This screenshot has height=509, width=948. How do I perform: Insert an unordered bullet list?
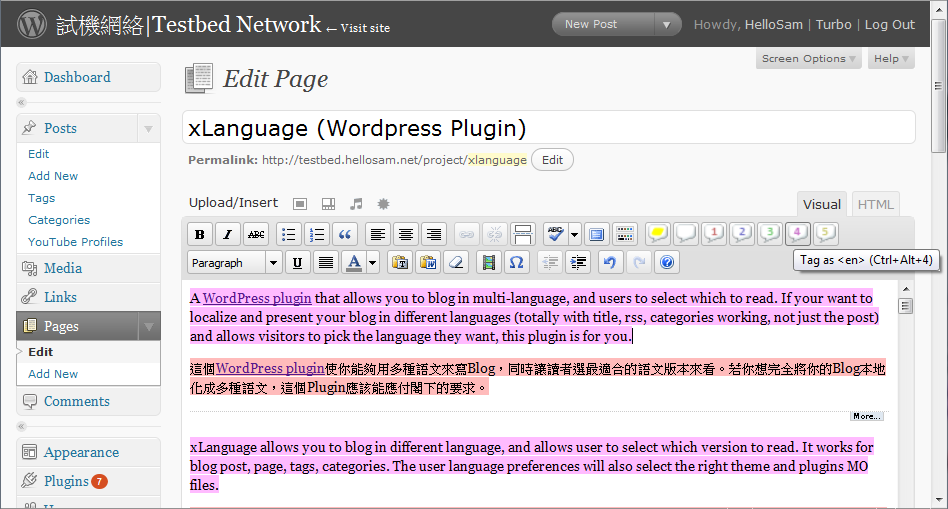(289, 234)
